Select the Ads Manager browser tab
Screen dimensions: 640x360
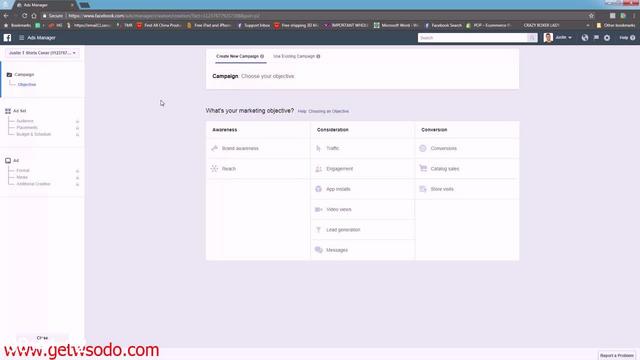point(45,5)
